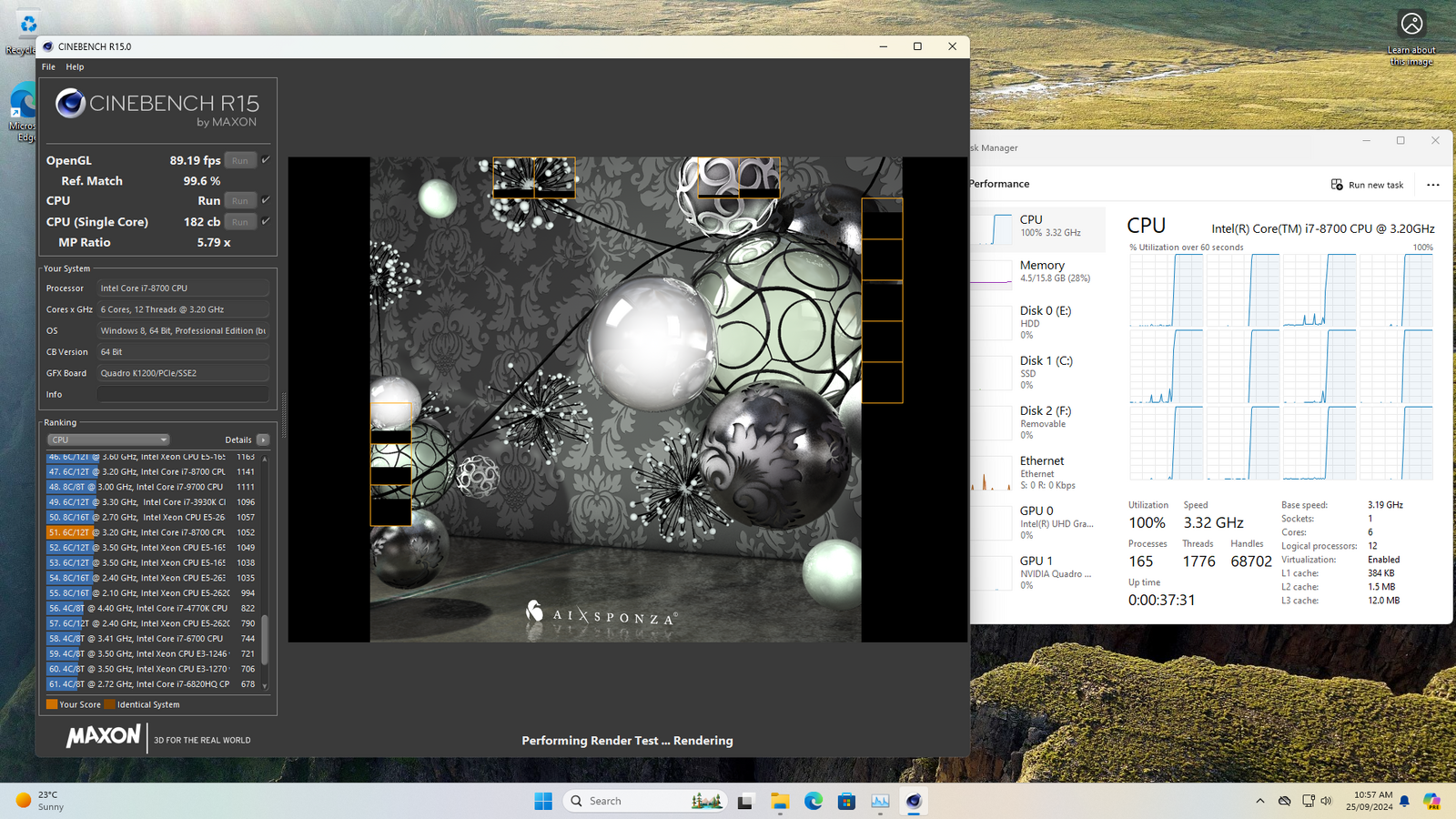The height and width of the screenshot is (819, 1456).
Task: Click the ranking list vertical scrollbar
Action: click(x=265, y=639)
